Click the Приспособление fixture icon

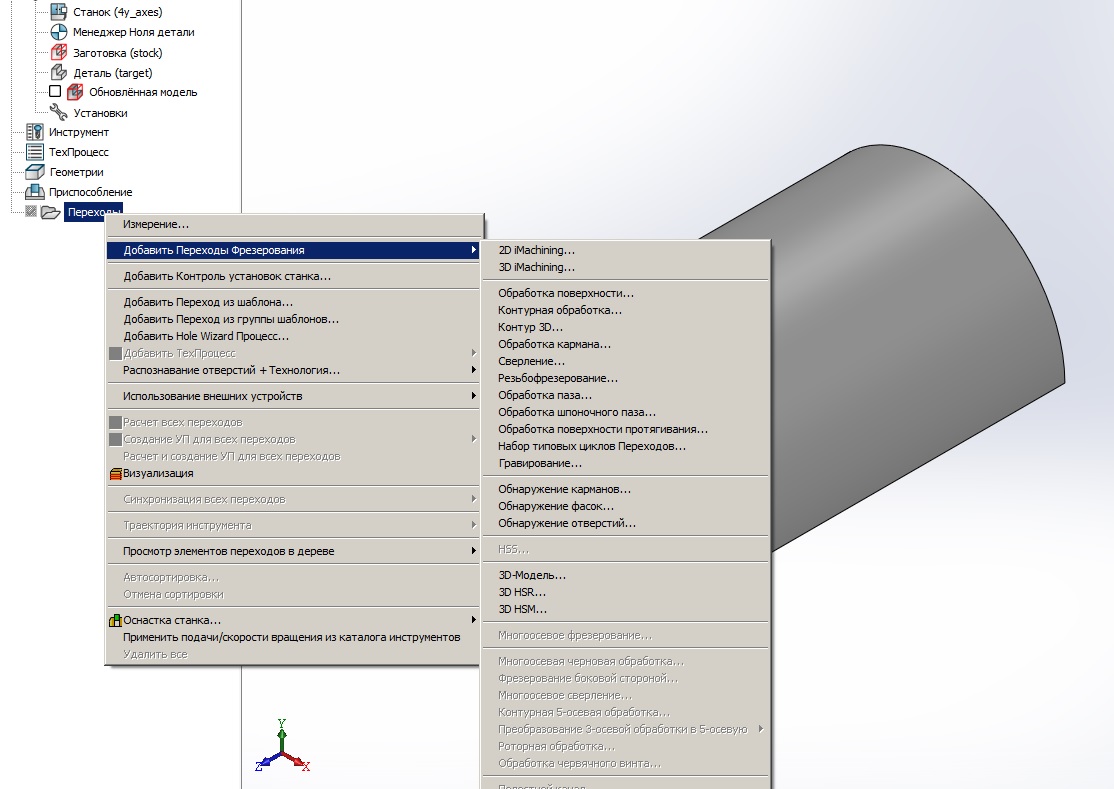coord(34,192)
